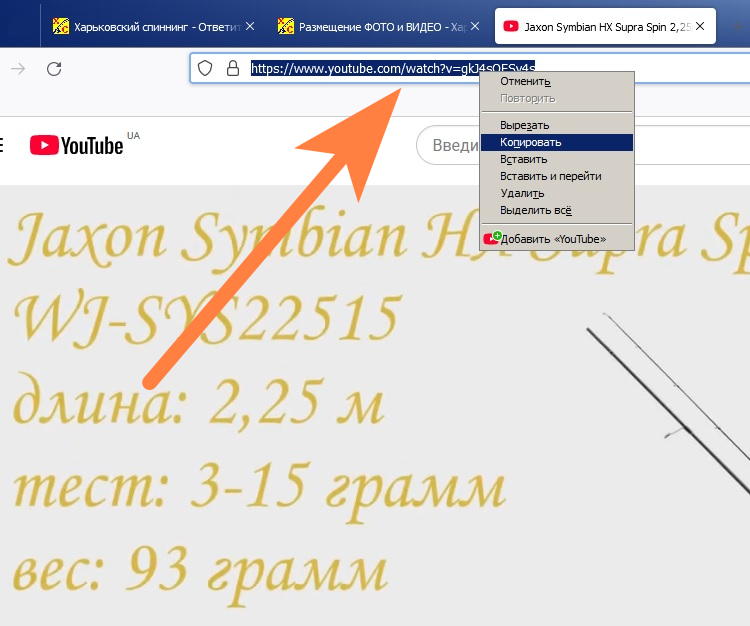This screenshot has width=750, height=626.
Task: Choose Вырезать in the context menu
Action: (557, 125)
